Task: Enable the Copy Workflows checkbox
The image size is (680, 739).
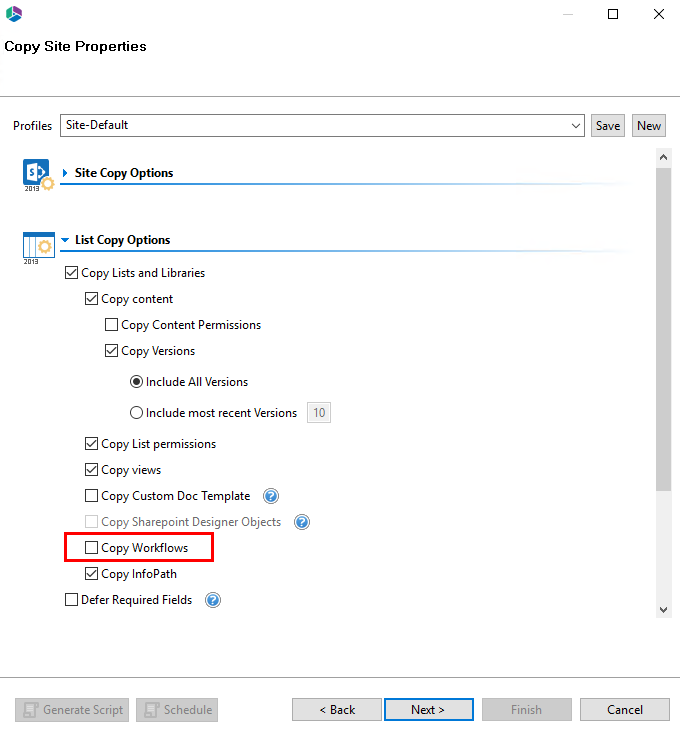Action: [92, 548]
